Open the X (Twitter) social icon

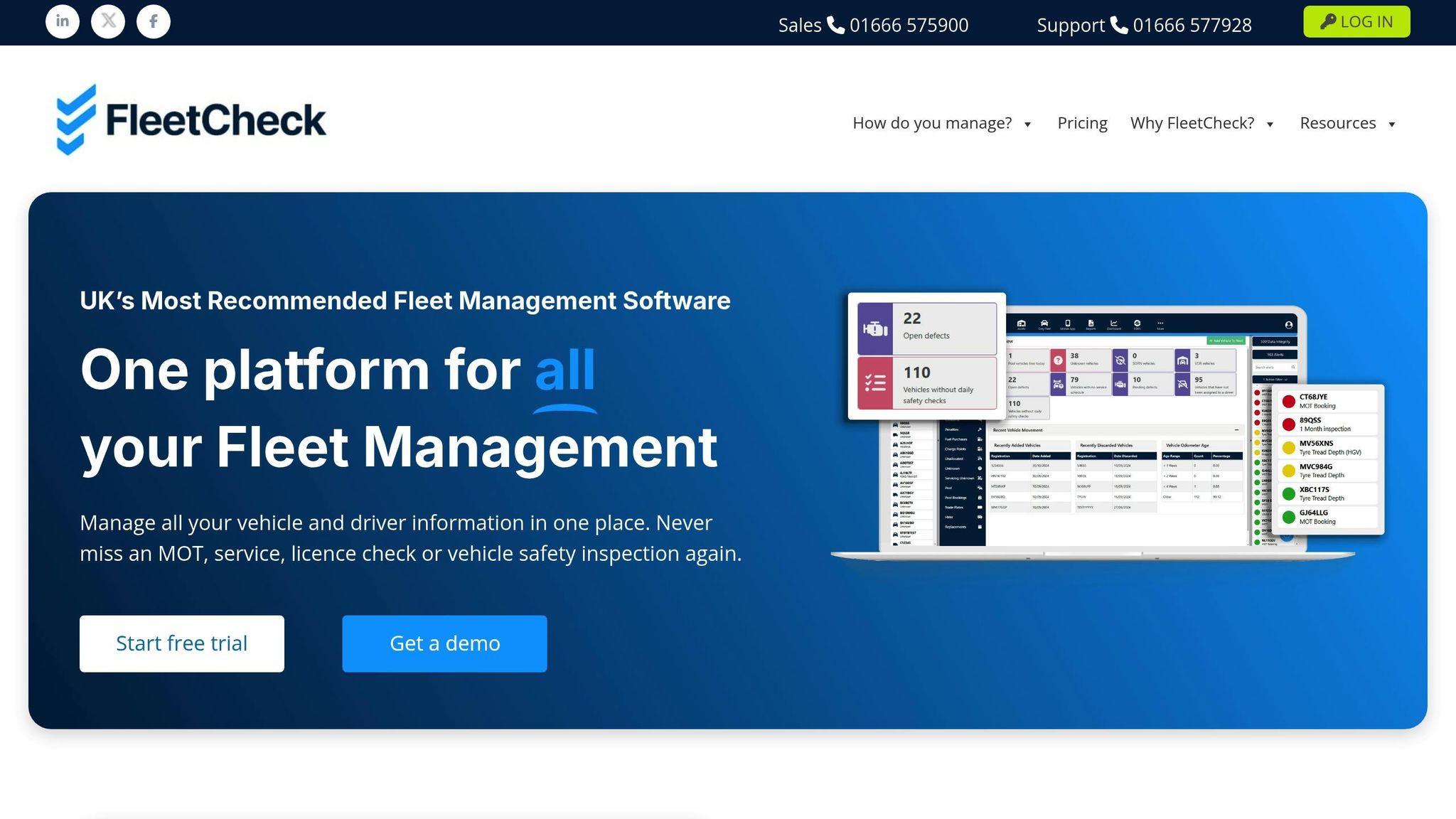108,21
